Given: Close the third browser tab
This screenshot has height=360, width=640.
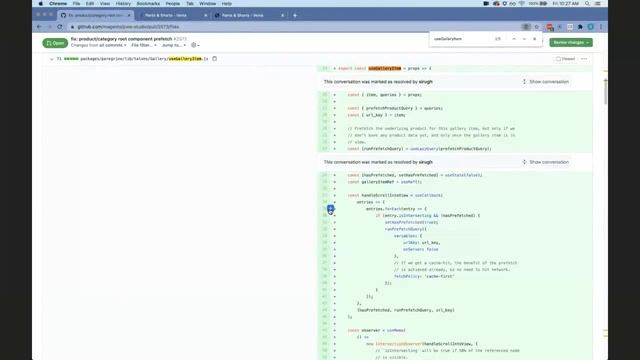Looking at the screenshot, I should coord(282,16).
